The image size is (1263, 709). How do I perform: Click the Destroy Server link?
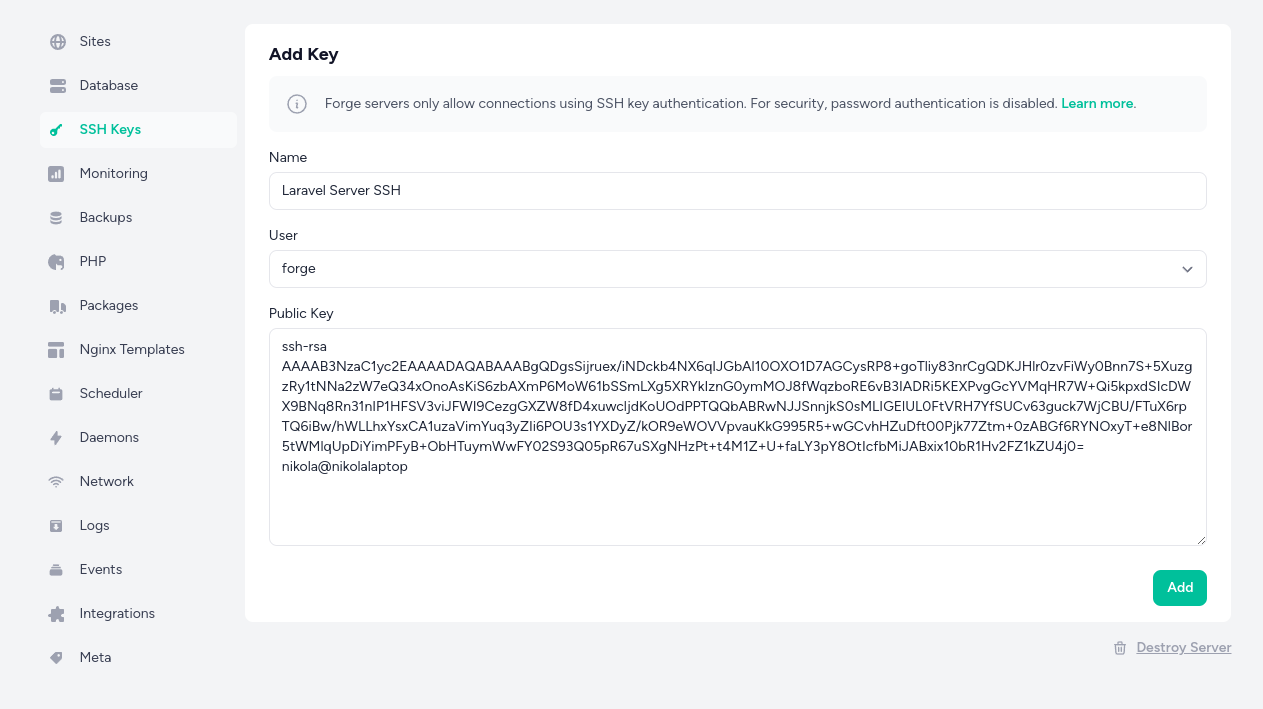(1183, 648)
